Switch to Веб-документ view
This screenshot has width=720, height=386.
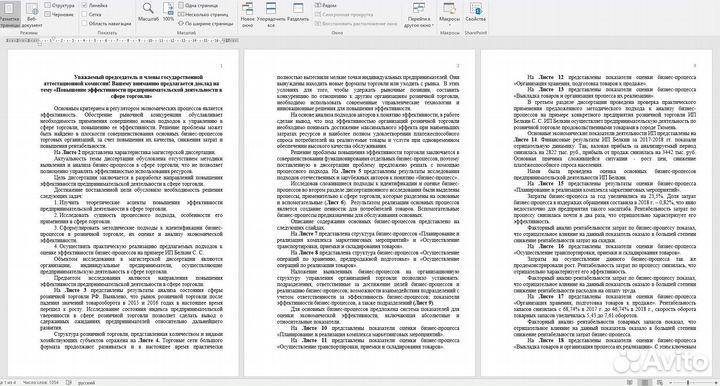[32, 15]
